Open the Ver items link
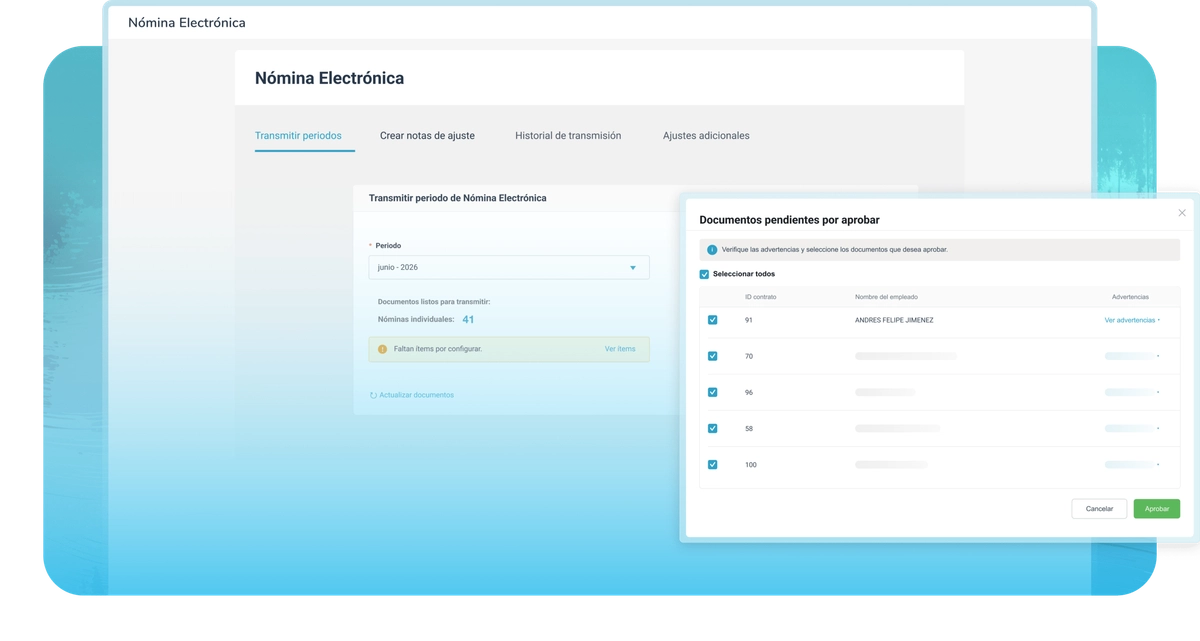The image size is (1200, 641). [620, 349]
